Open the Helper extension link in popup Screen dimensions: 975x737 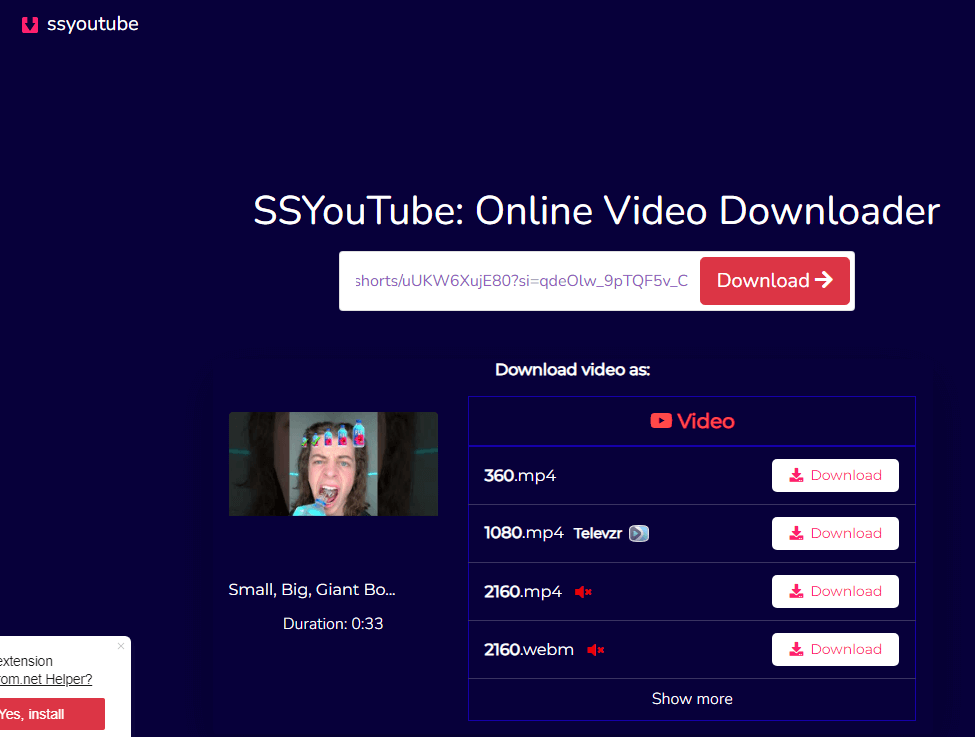coord(46,680)
